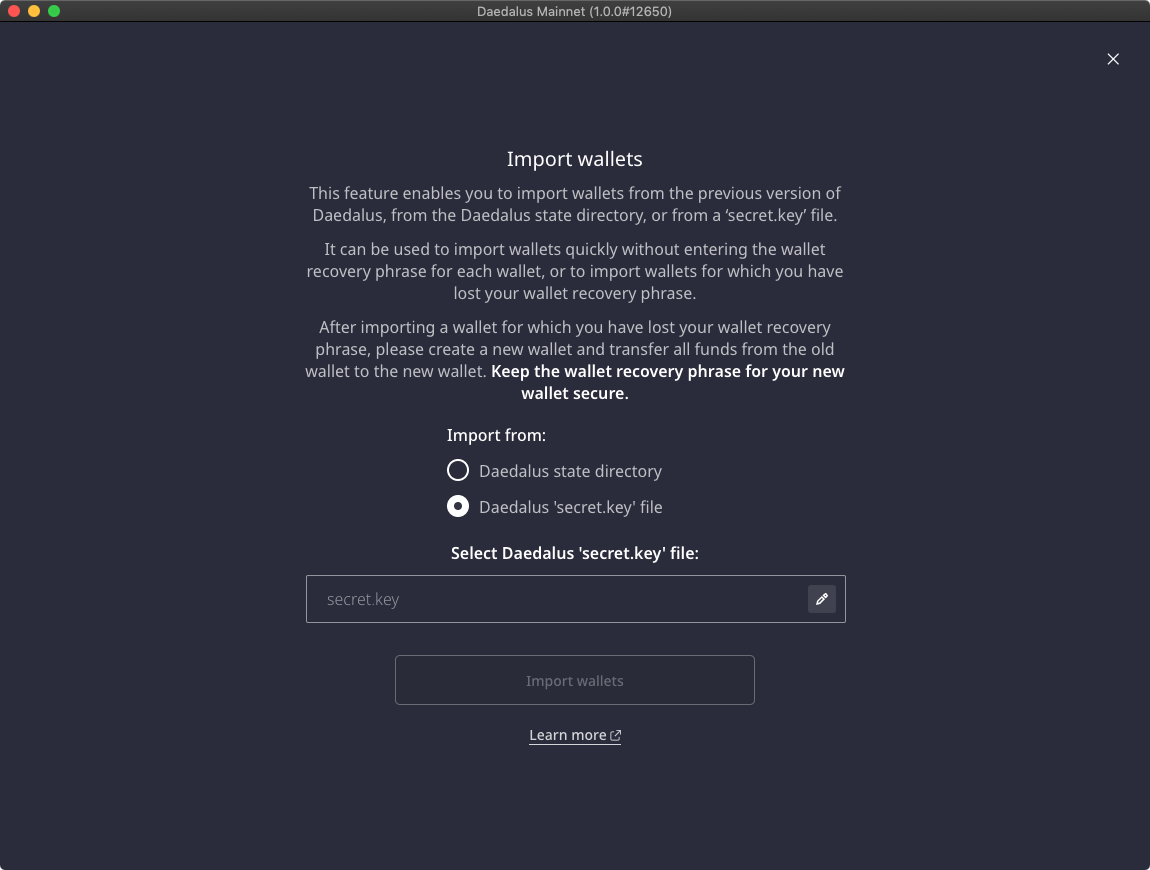Click the pencil icon in secret.key field
The width and height of the screenshot is (1150, 870).
click(821, 599)
